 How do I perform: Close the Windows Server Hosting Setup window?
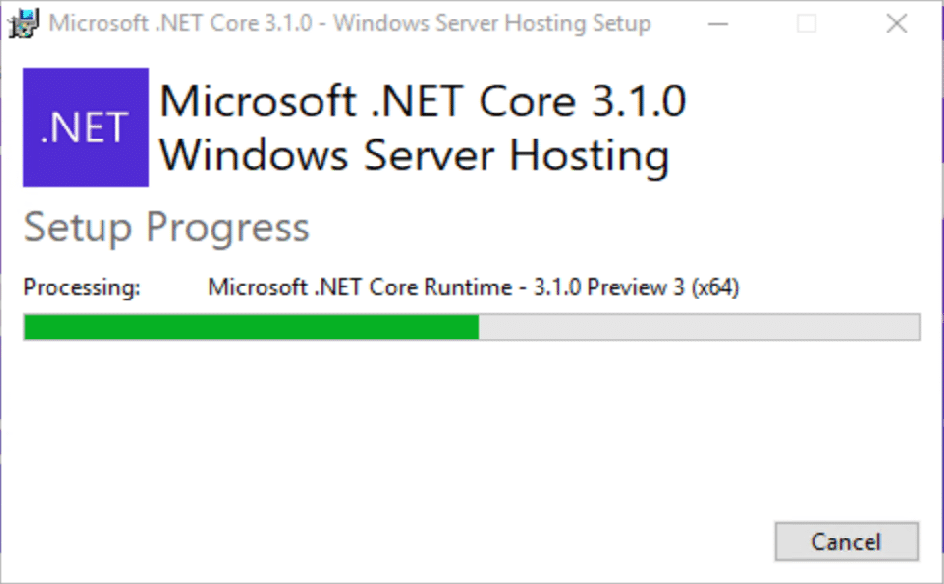896,24
